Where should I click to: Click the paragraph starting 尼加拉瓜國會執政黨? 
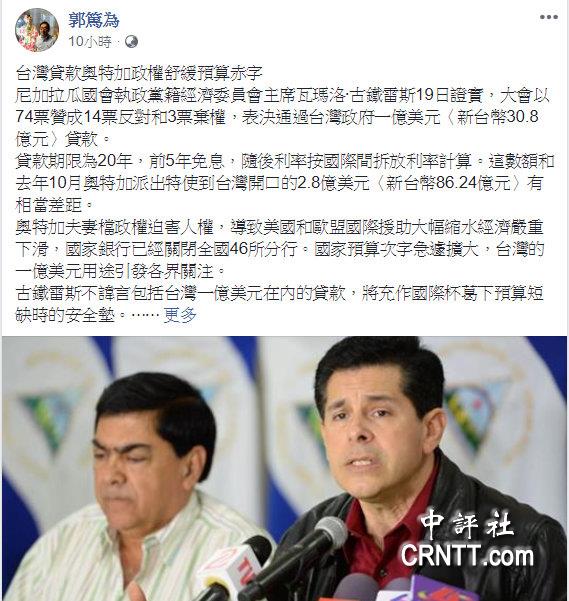tap(283, 117)
